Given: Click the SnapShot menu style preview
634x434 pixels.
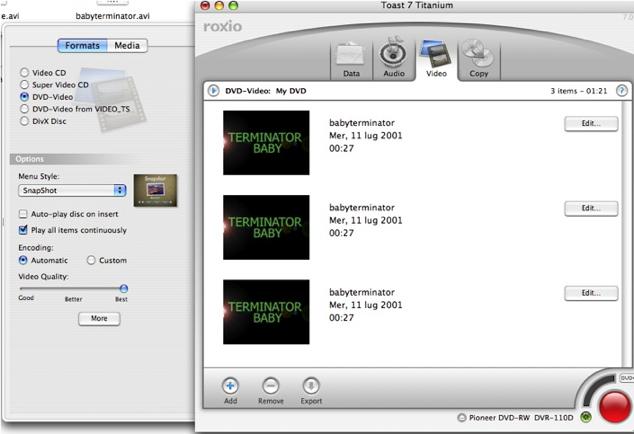Looking at the screenshot, I should tap(155, 190).
